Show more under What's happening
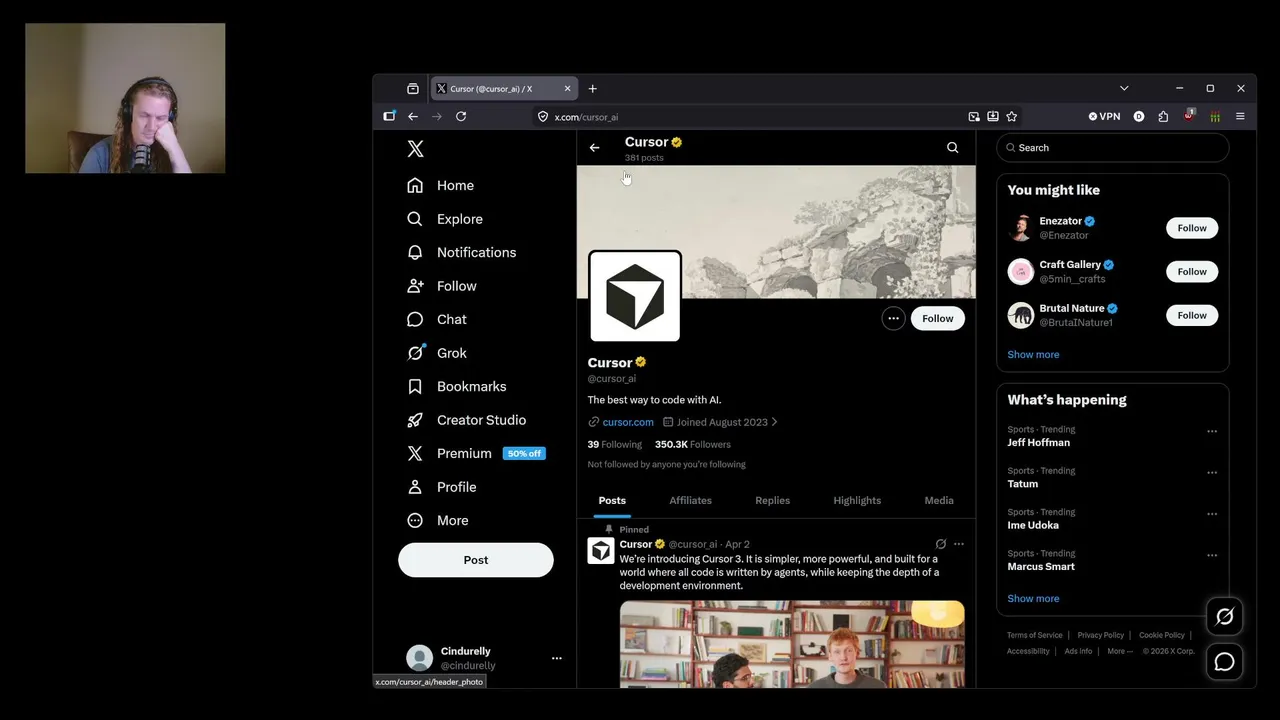 (1033, 599)
